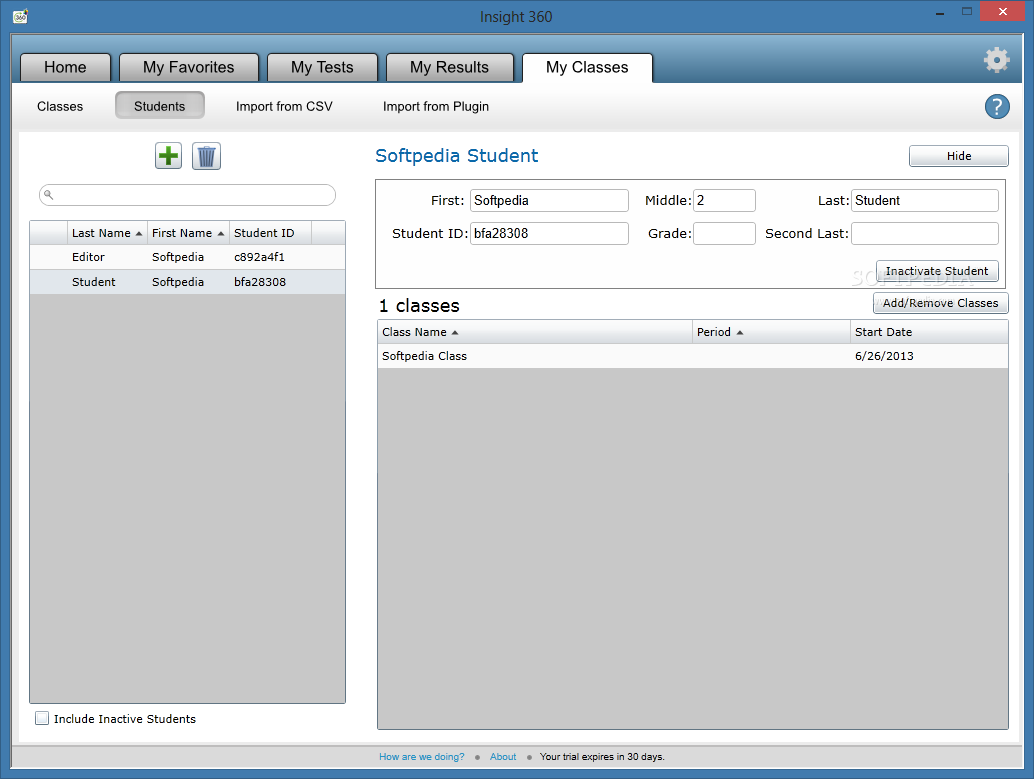Select the My Classes tab
This screenshot has height=779, width=1034.
(x=587, y=67)
